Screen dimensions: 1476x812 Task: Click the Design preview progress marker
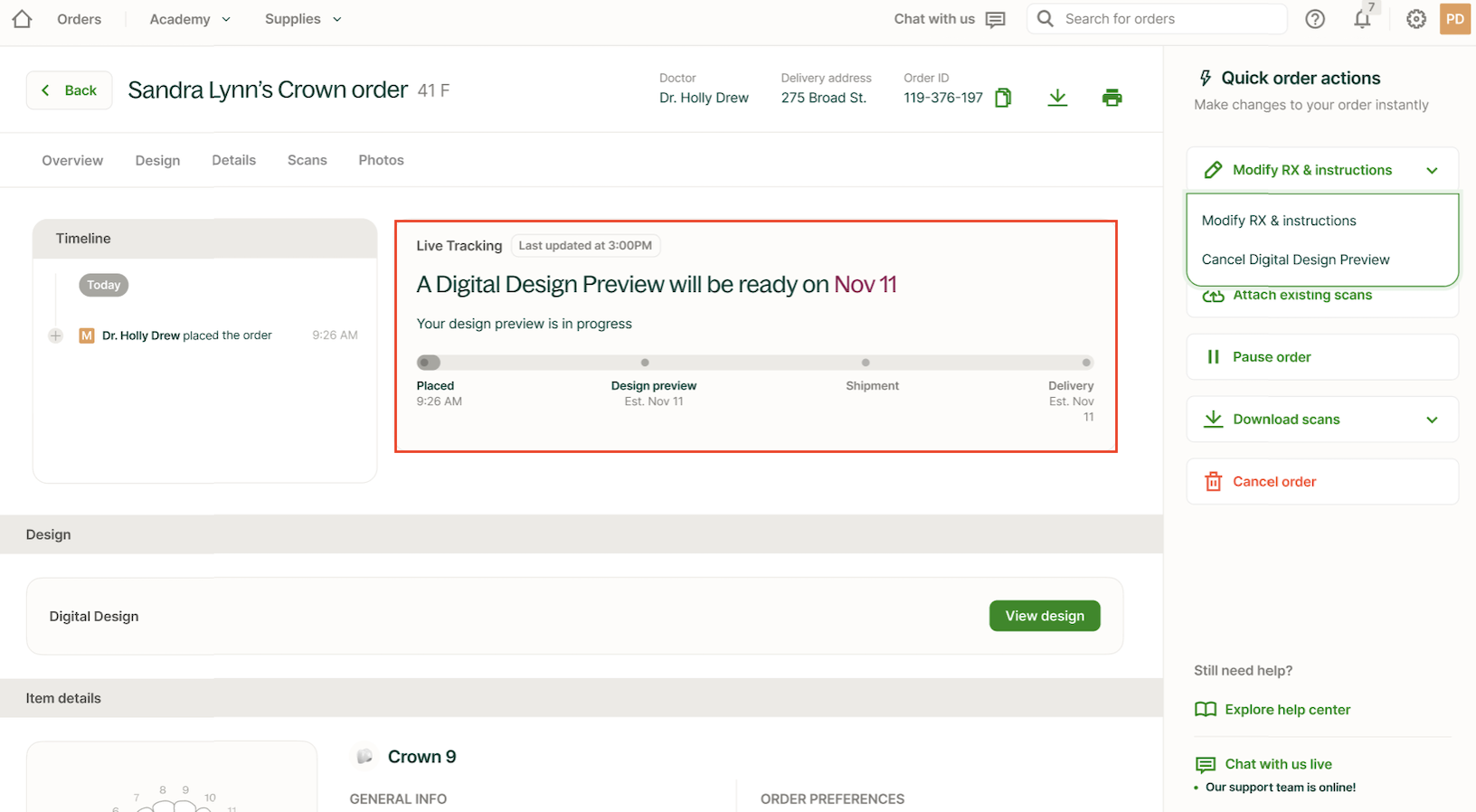pyautogui.click(x=645, y=363)
